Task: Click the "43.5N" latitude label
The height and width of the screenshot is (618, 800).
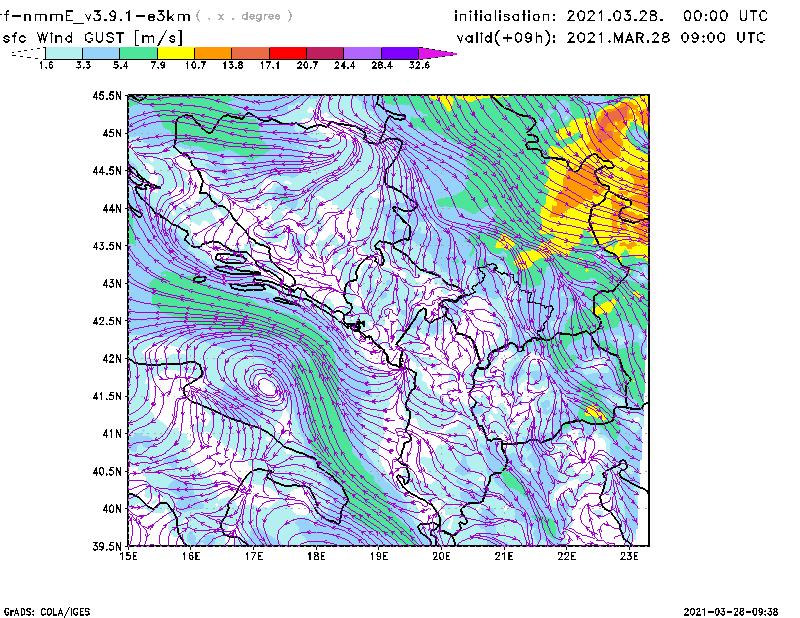Action: point(107,246)
